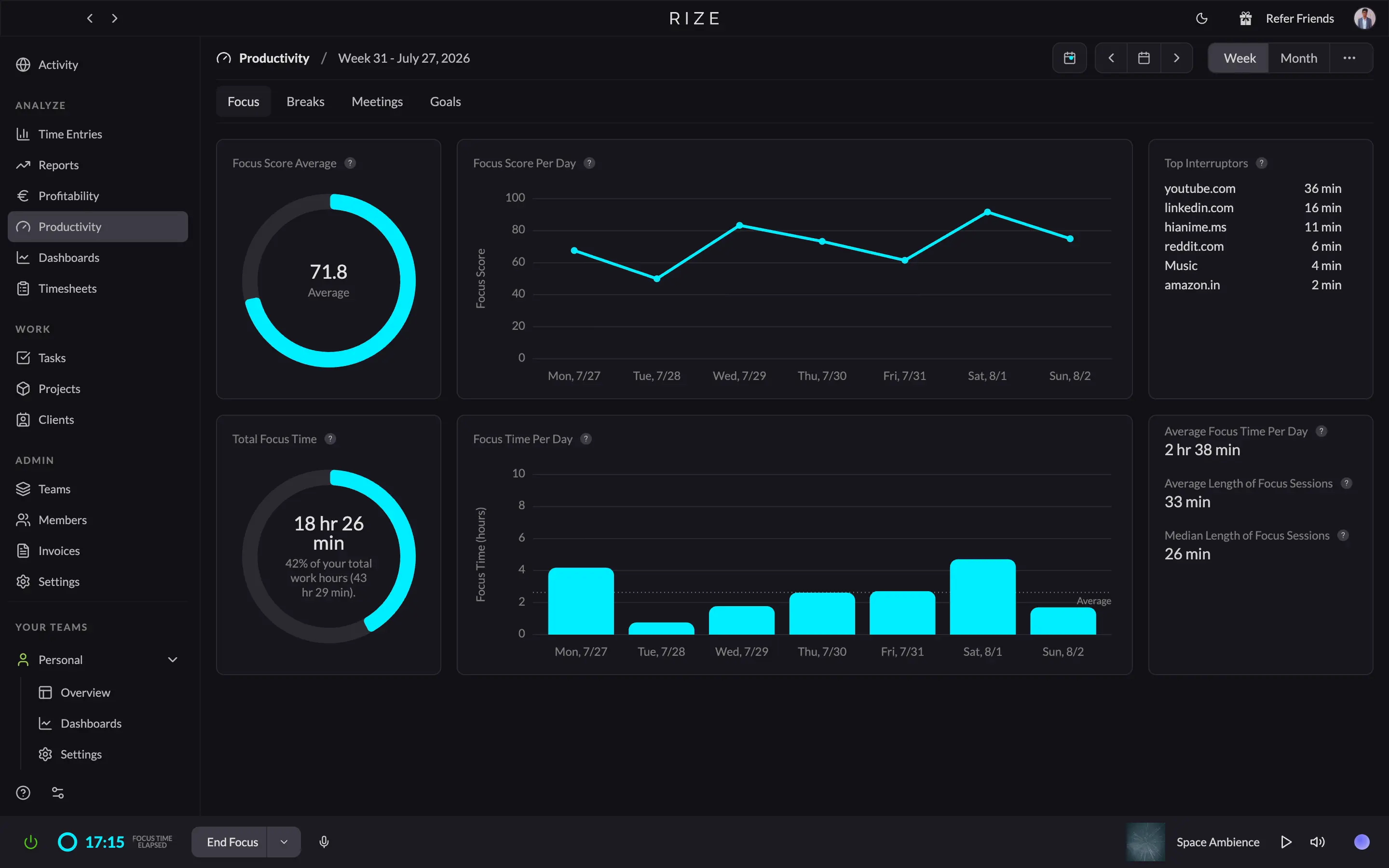This screenshot has height=868, width=1389.
Task: Open the help question mark icon
Action: click(23, 793)
